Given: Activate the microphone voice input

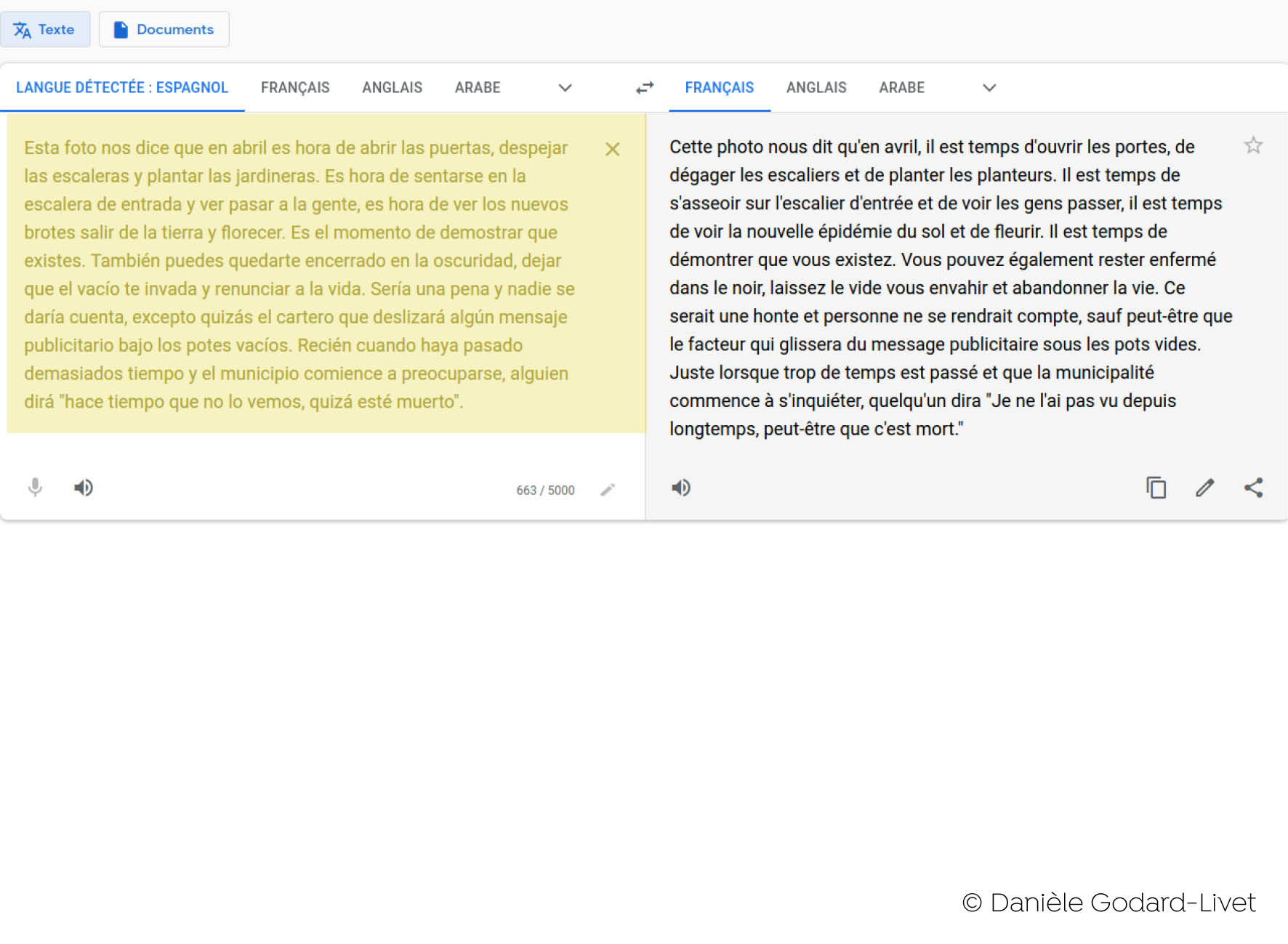Looking at the screenshot, I should [35, 488].
